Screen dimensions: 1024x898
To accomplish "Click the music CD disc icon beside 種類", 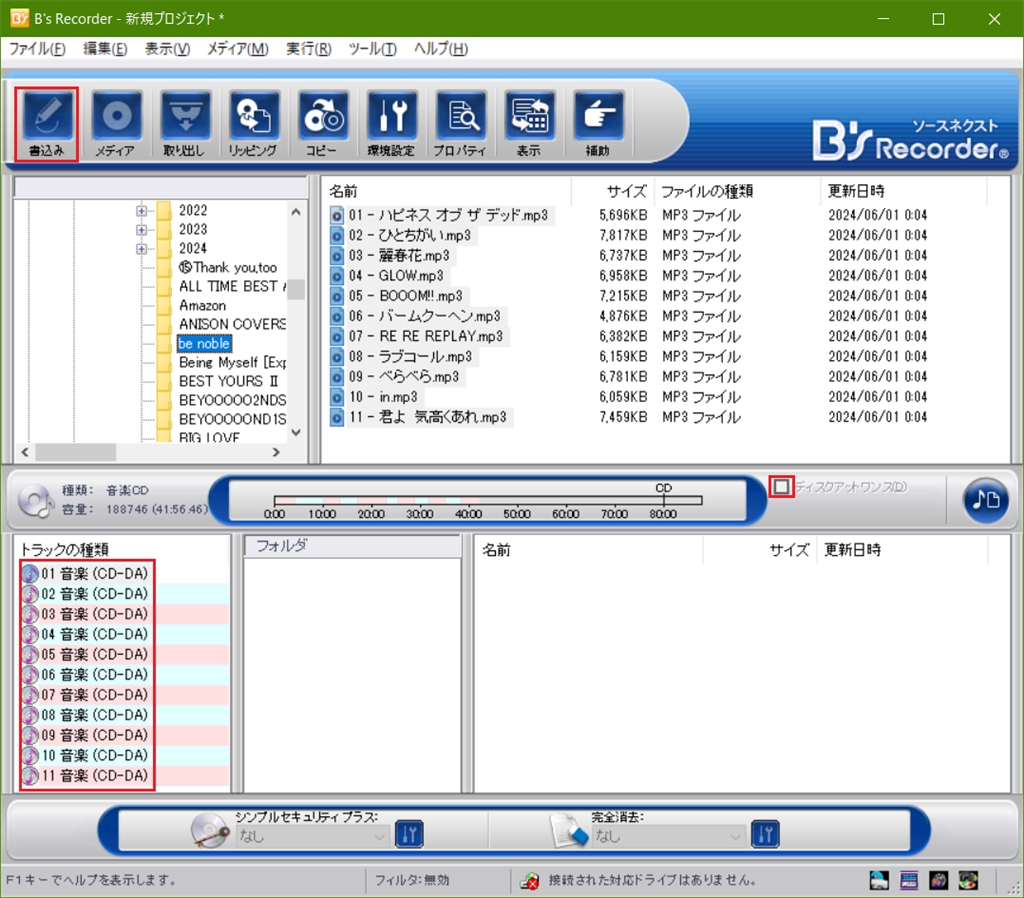I will pos(35,500).
